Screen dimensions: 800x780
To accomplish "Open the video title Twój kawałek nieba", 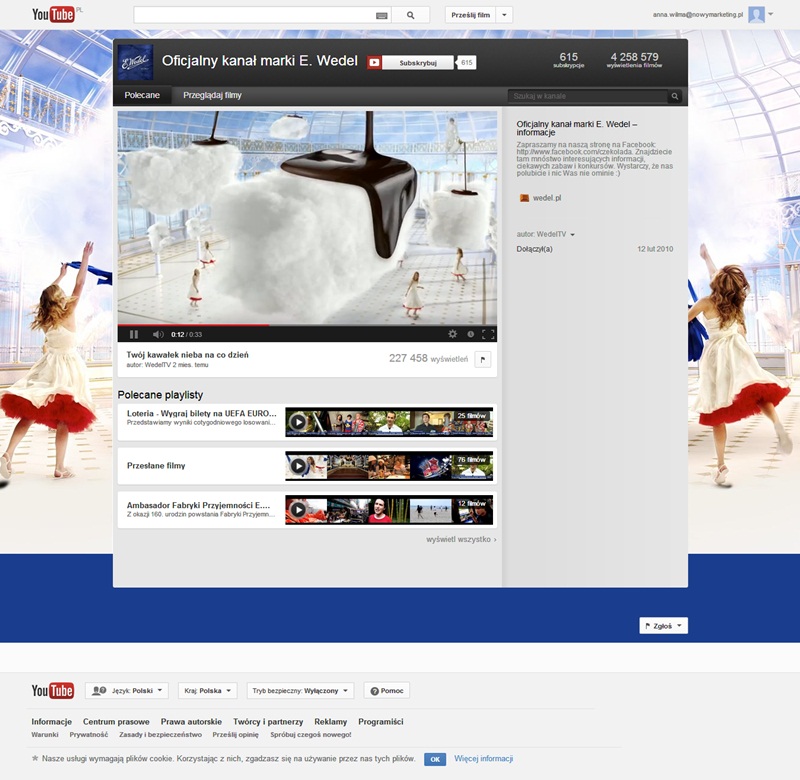I will (x=188, y=355).
